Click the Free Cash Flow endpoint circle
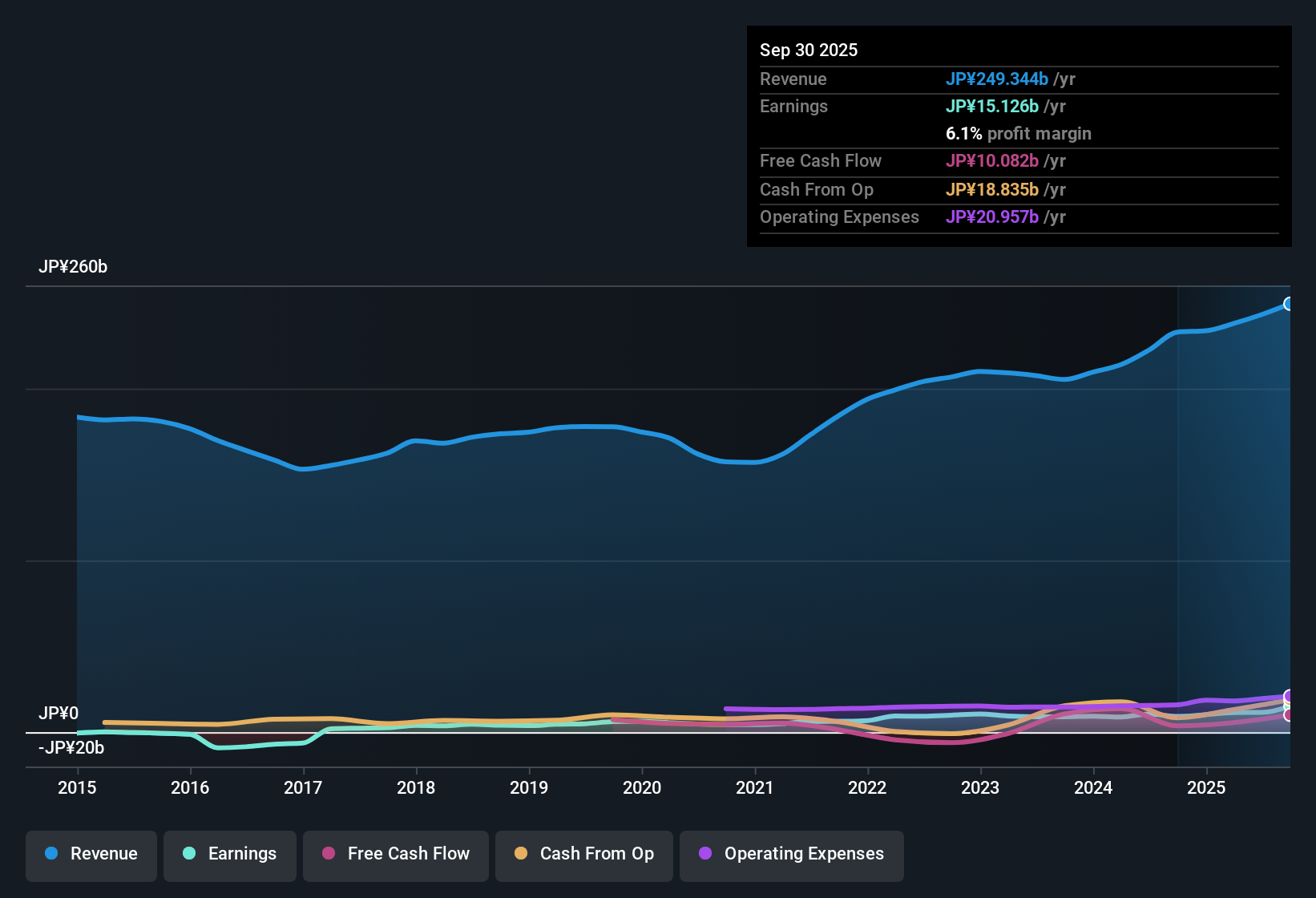The width and height of the screenshot is (1316, 898). (1287, 714)
